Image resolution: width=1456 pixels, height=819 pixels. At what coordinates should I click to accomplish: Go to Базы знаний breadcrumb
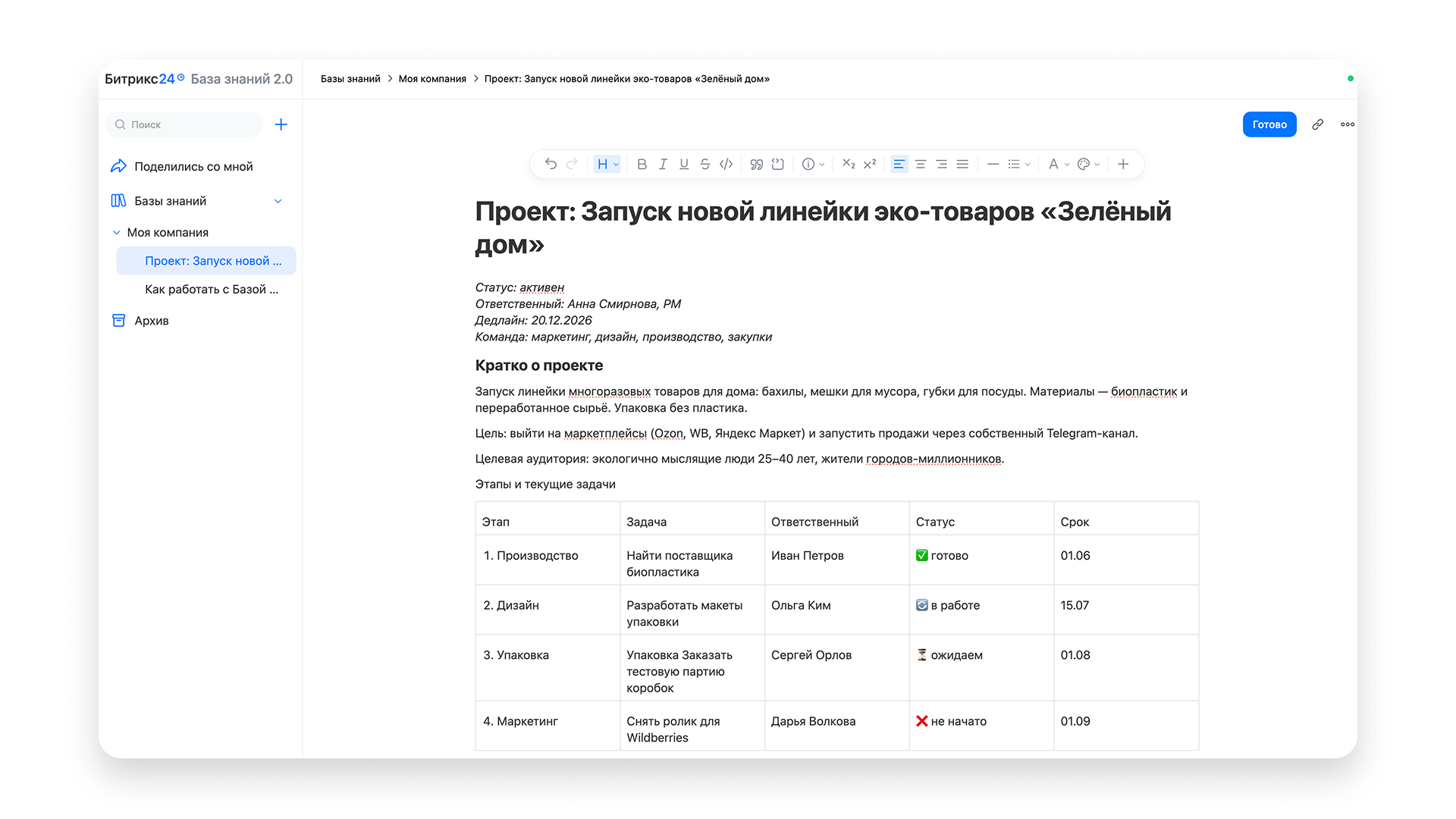350,79
